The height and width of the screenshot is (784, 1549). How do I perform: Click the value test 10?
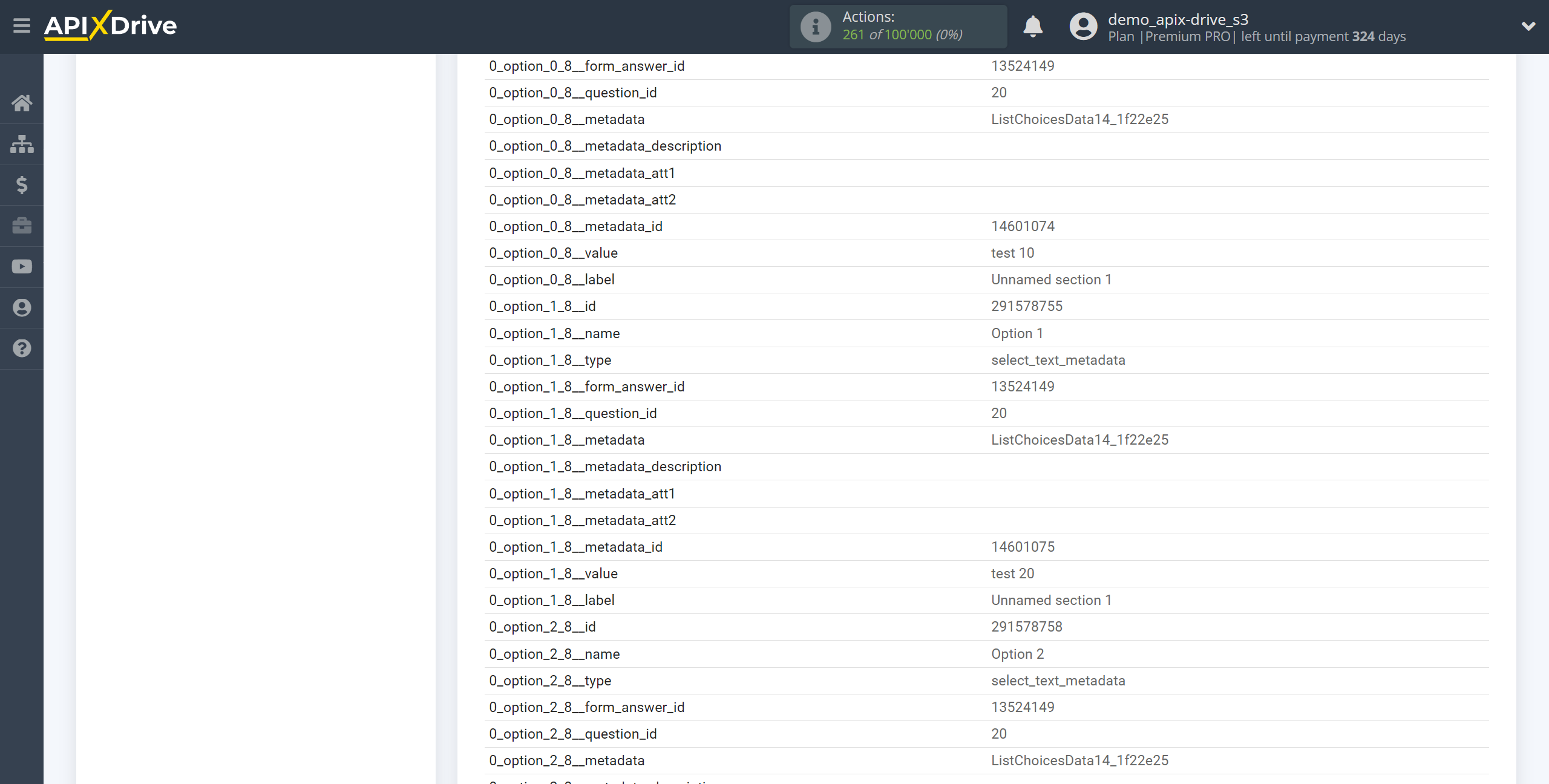(x=1012, y=253)
